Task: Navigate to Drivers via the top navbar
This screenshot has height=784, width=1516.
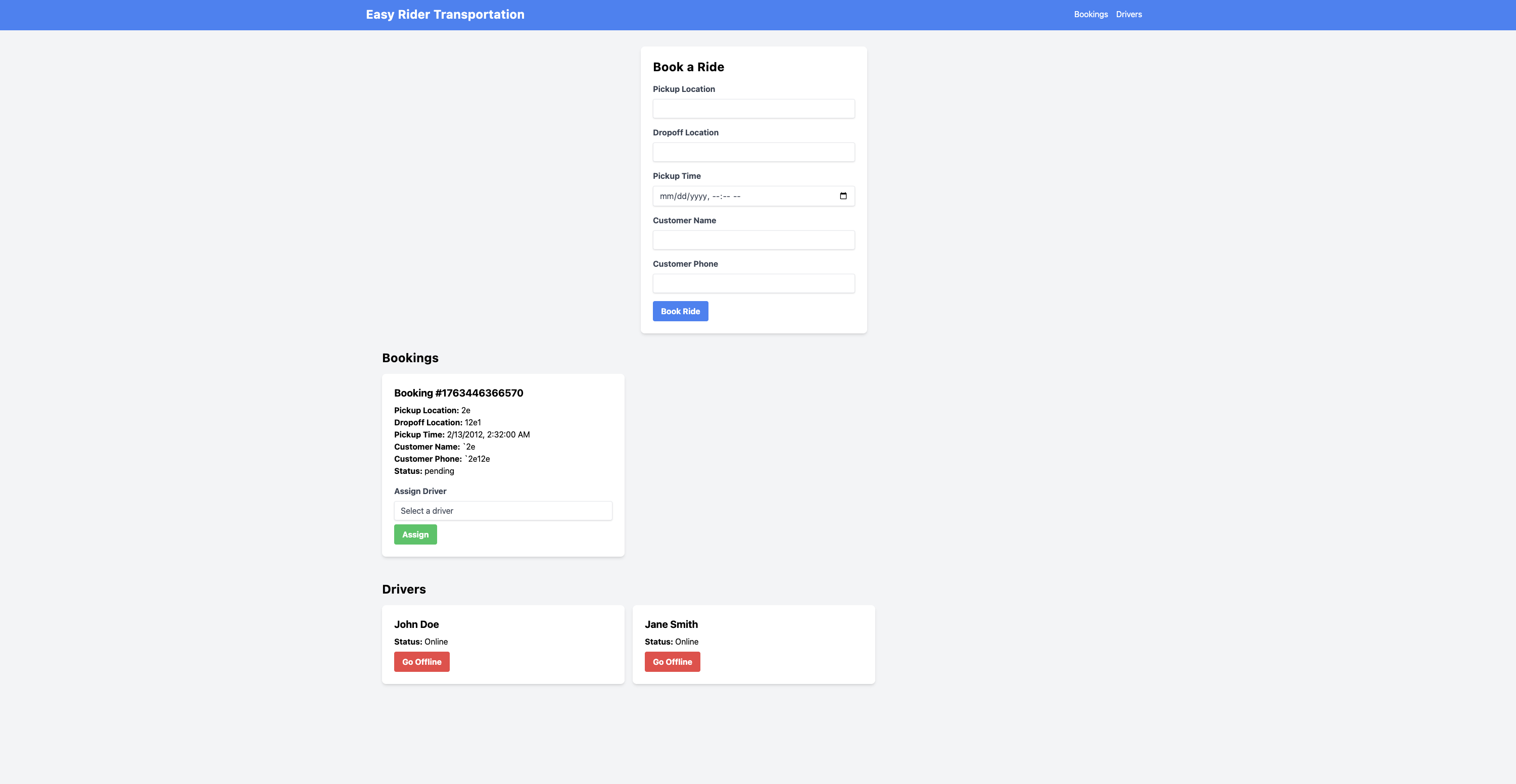Action: click(1128, 14)
